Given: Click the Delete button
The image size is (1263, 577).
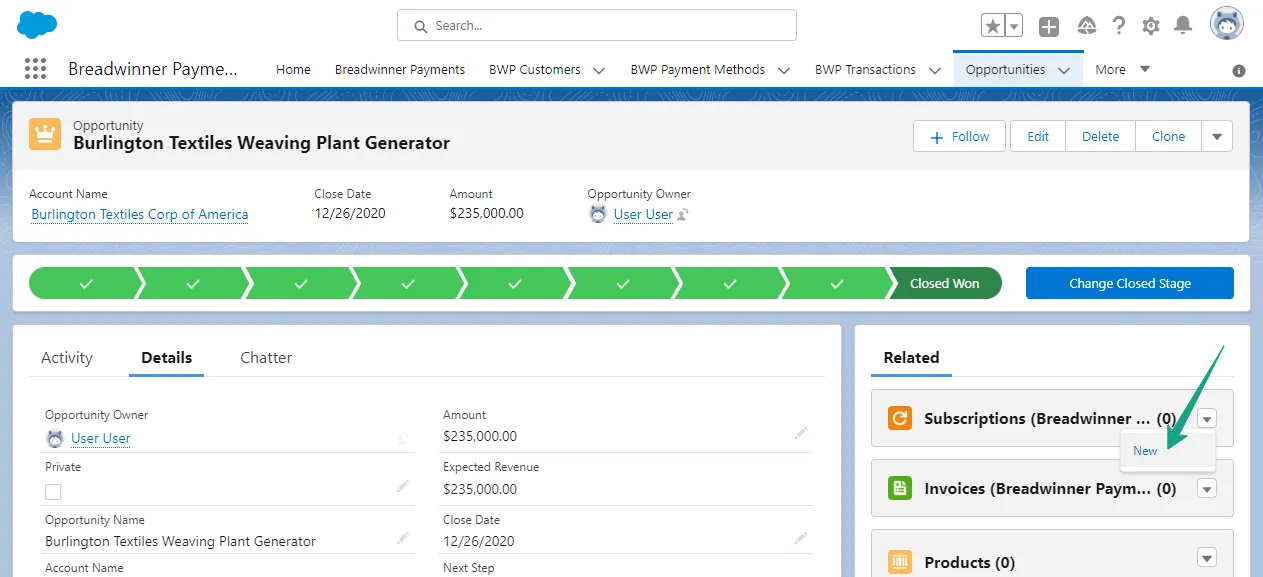Looking at the screenshot, I should click(1100, 137).
